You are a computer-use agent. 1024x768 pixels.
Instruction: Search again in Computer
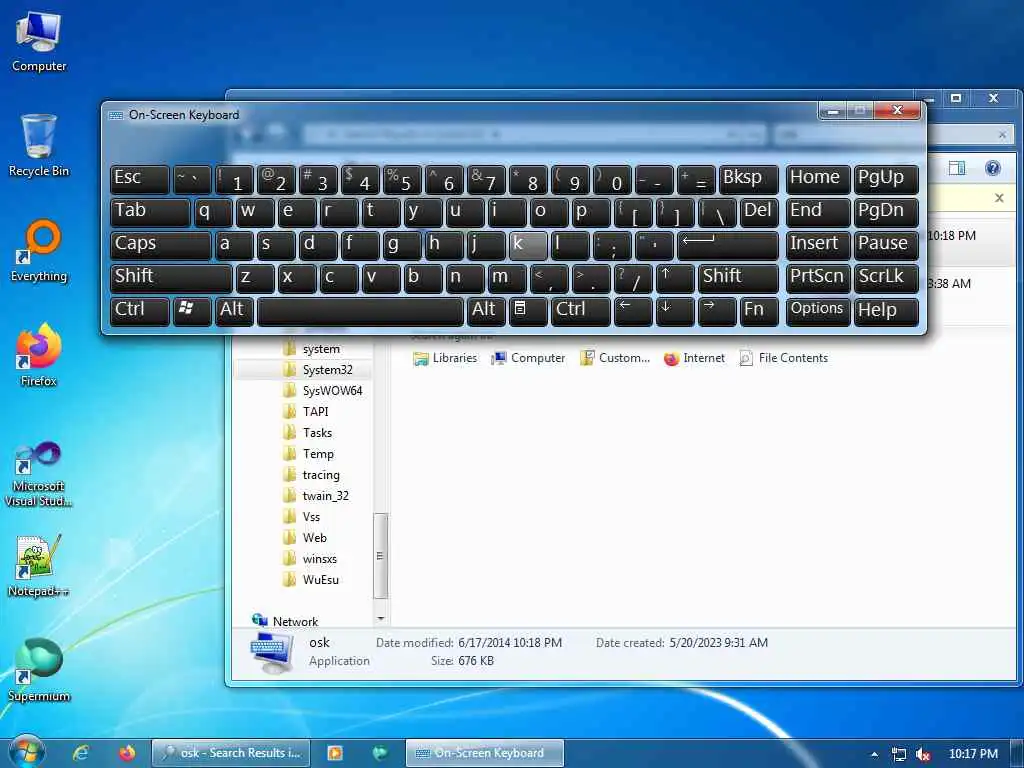point(528,358)
